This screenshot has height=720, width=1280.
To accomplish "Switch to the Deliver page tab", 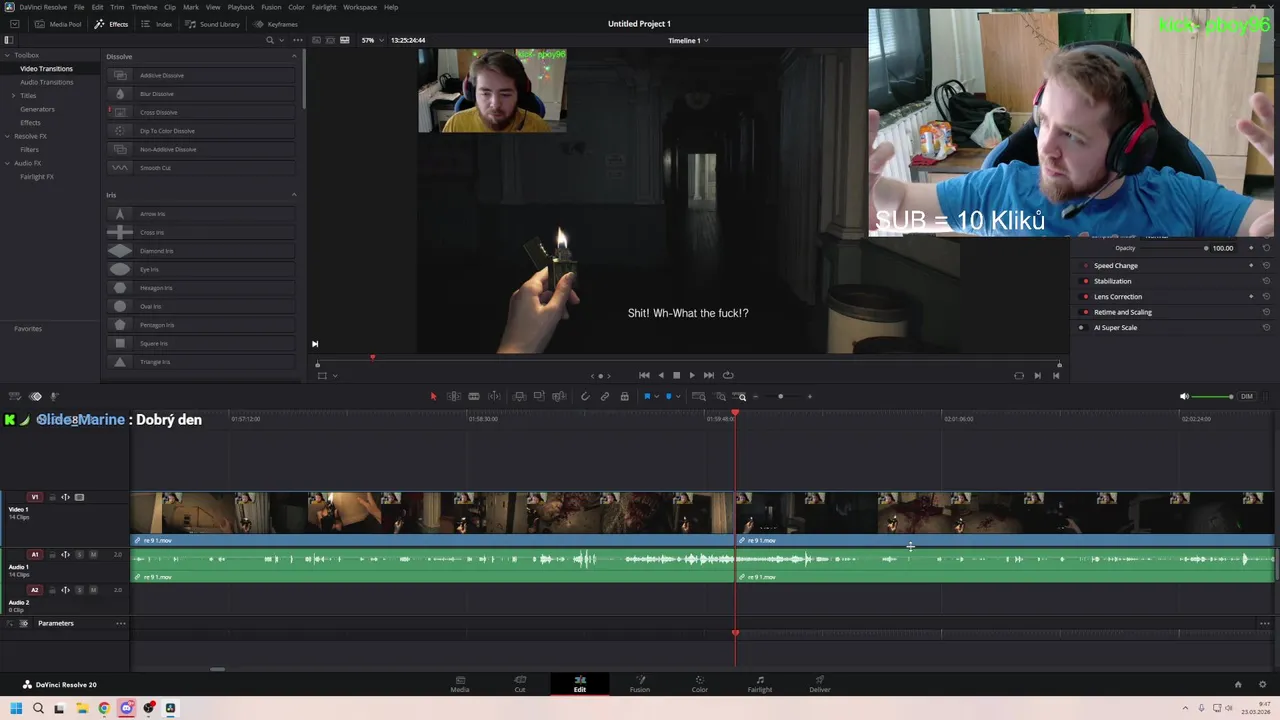I will (820, 684).
